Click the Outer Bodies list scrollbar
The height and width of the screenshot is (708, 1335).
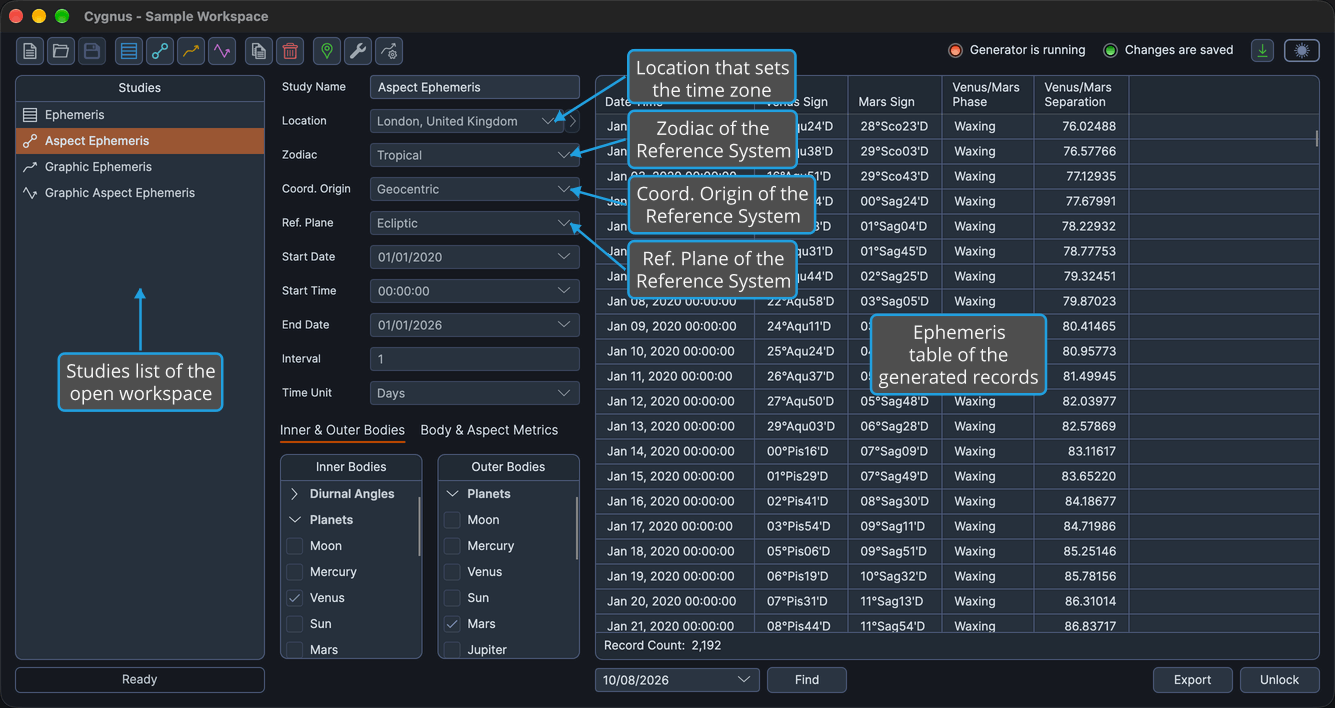point(576,527)
